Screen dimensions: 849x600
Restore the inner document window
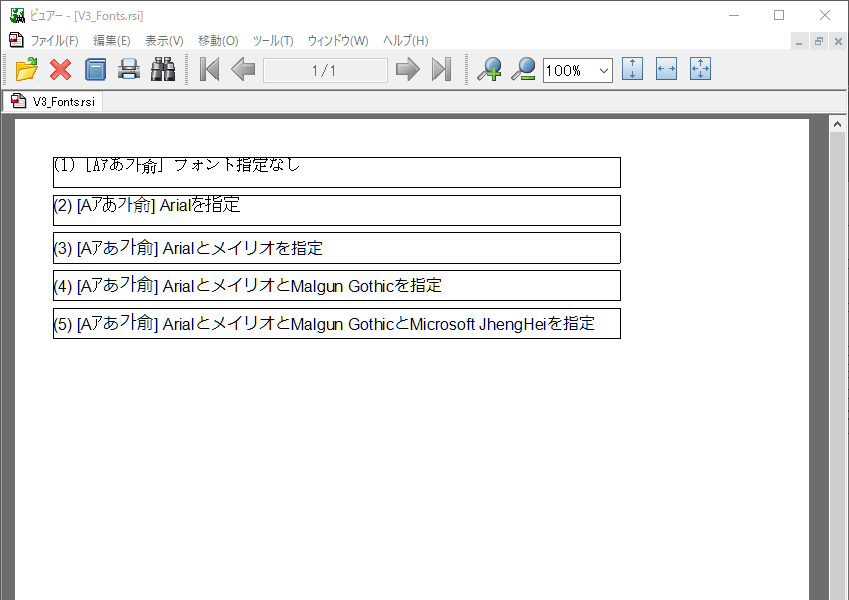pos(819,41)
